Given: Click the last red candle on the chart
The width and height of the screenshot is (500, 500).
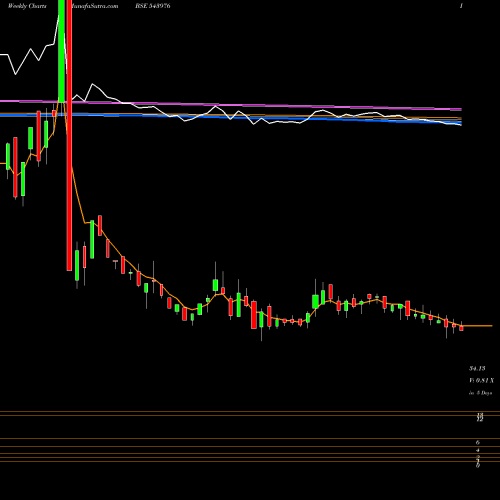Looking at the screenshot, I should pyautogui.click(x=461, y=328).
